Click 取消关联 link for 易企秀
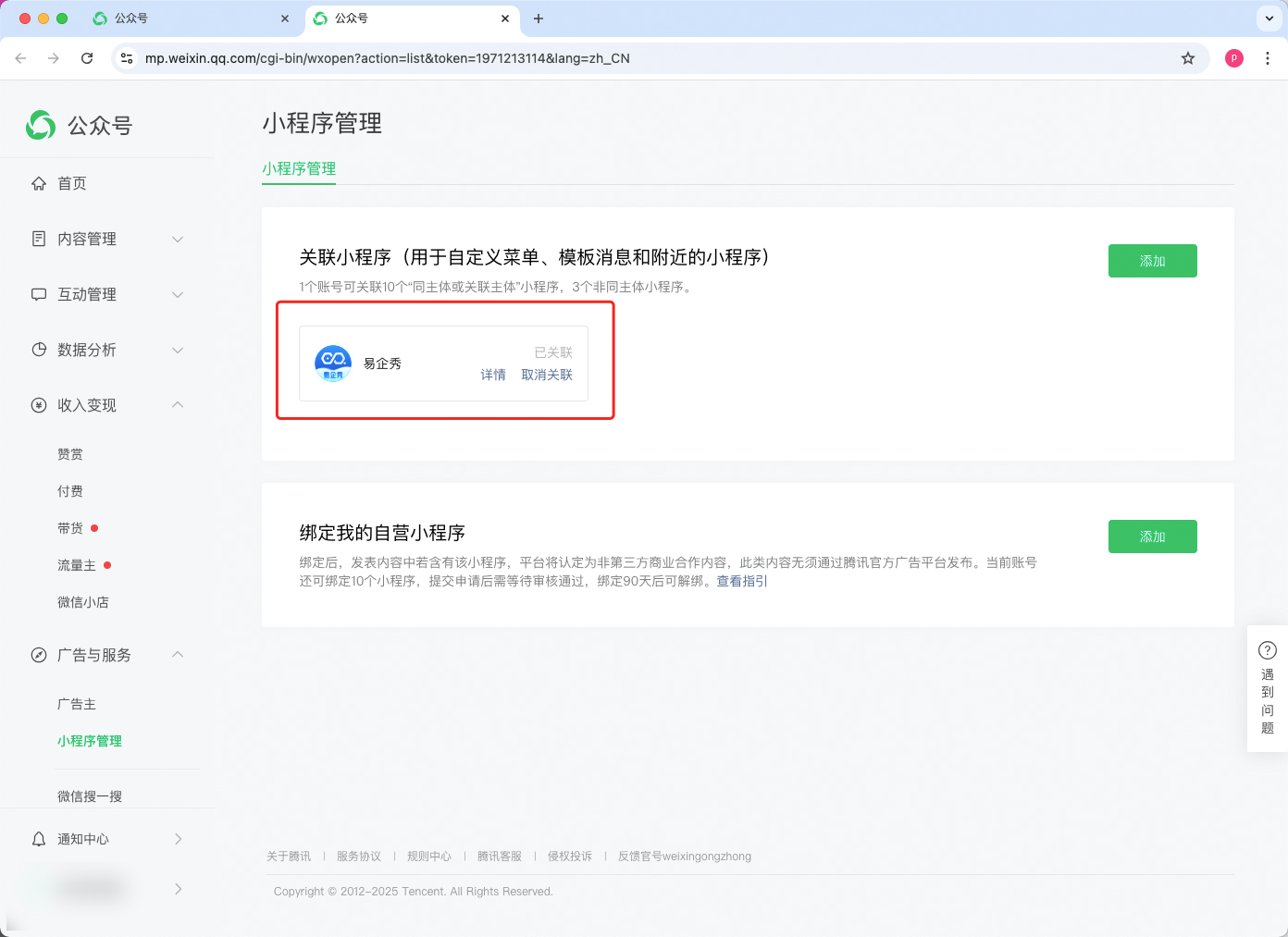This screenshot has height=937, width=1288. click(x=547, y=375)
